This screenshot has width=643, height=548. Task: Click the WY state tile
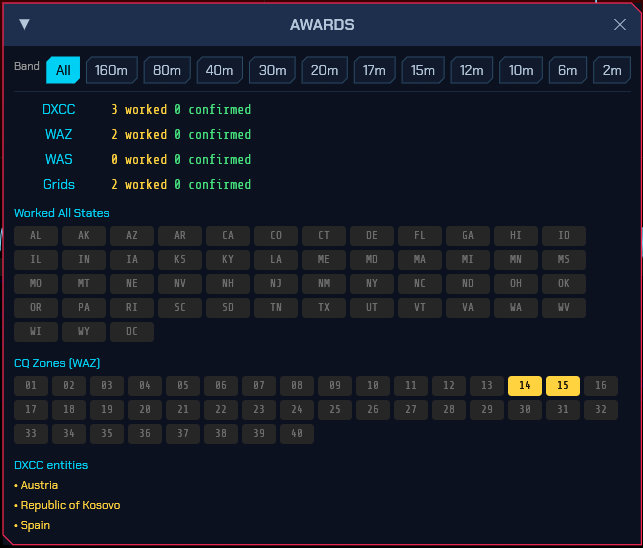84,331
